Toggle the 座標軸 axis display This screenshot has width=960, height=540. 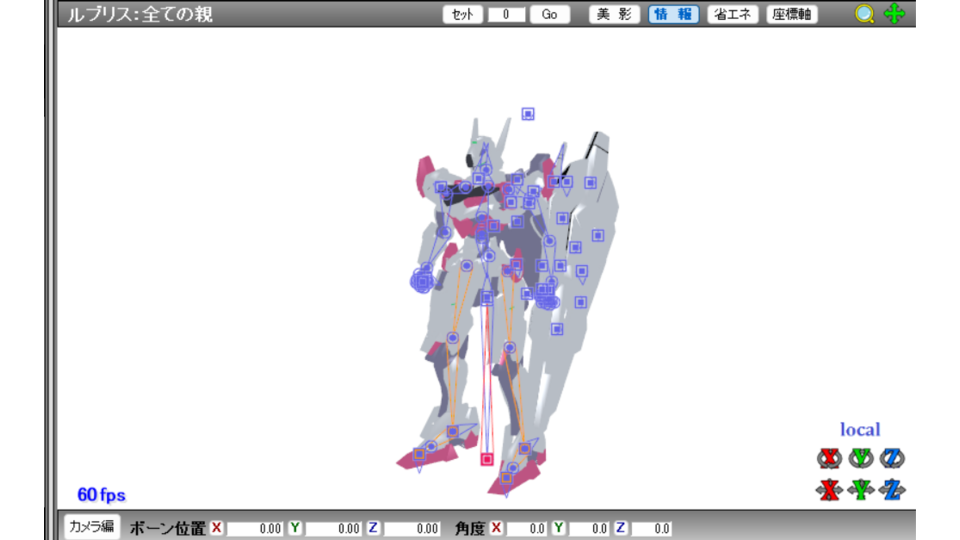point(792,14)
